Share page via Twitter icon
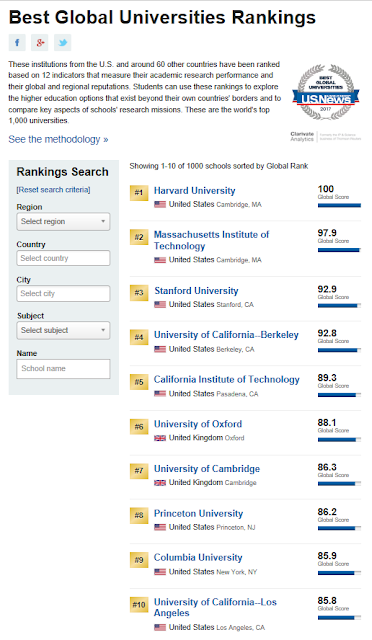 [62, 42]
